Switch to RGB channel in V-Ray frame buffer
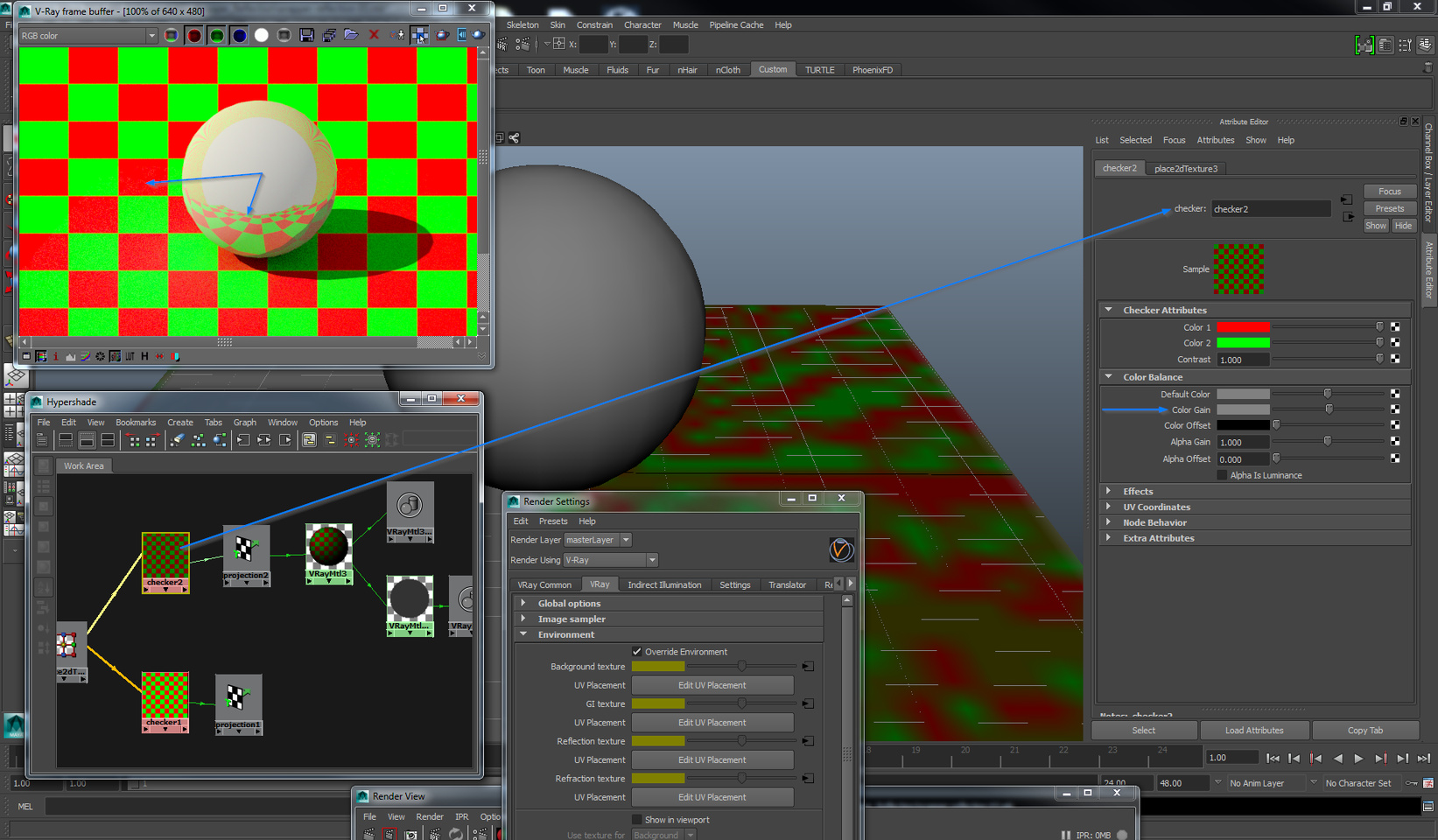Viewport: 1438px width, 840px height. click(172, 36)
